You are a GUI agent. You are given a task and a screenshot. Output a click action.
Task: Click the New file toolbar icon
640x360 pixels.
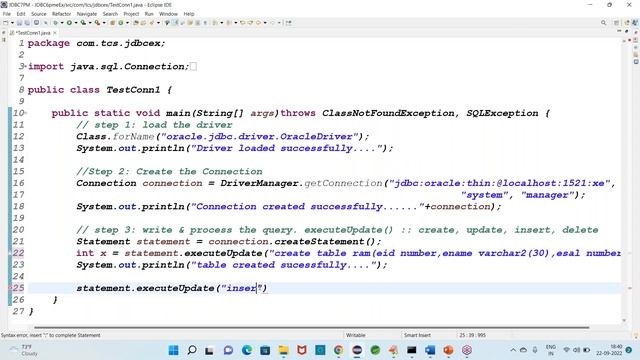[6, 23]
